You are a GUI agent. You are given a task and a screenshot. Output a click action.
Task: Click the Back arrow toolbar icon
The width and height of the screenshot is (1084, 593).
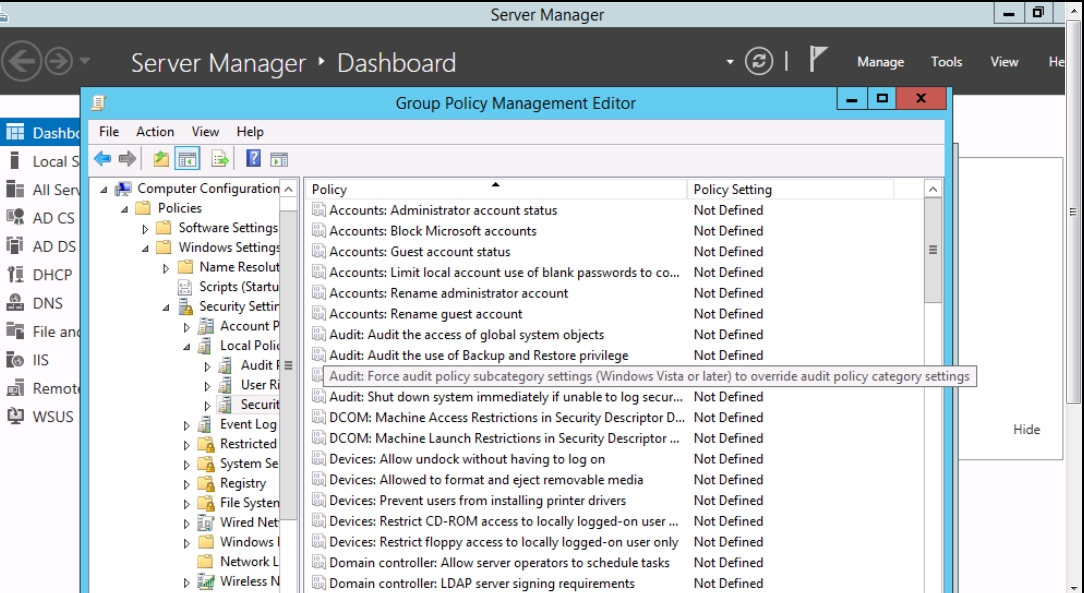(102, 159)
